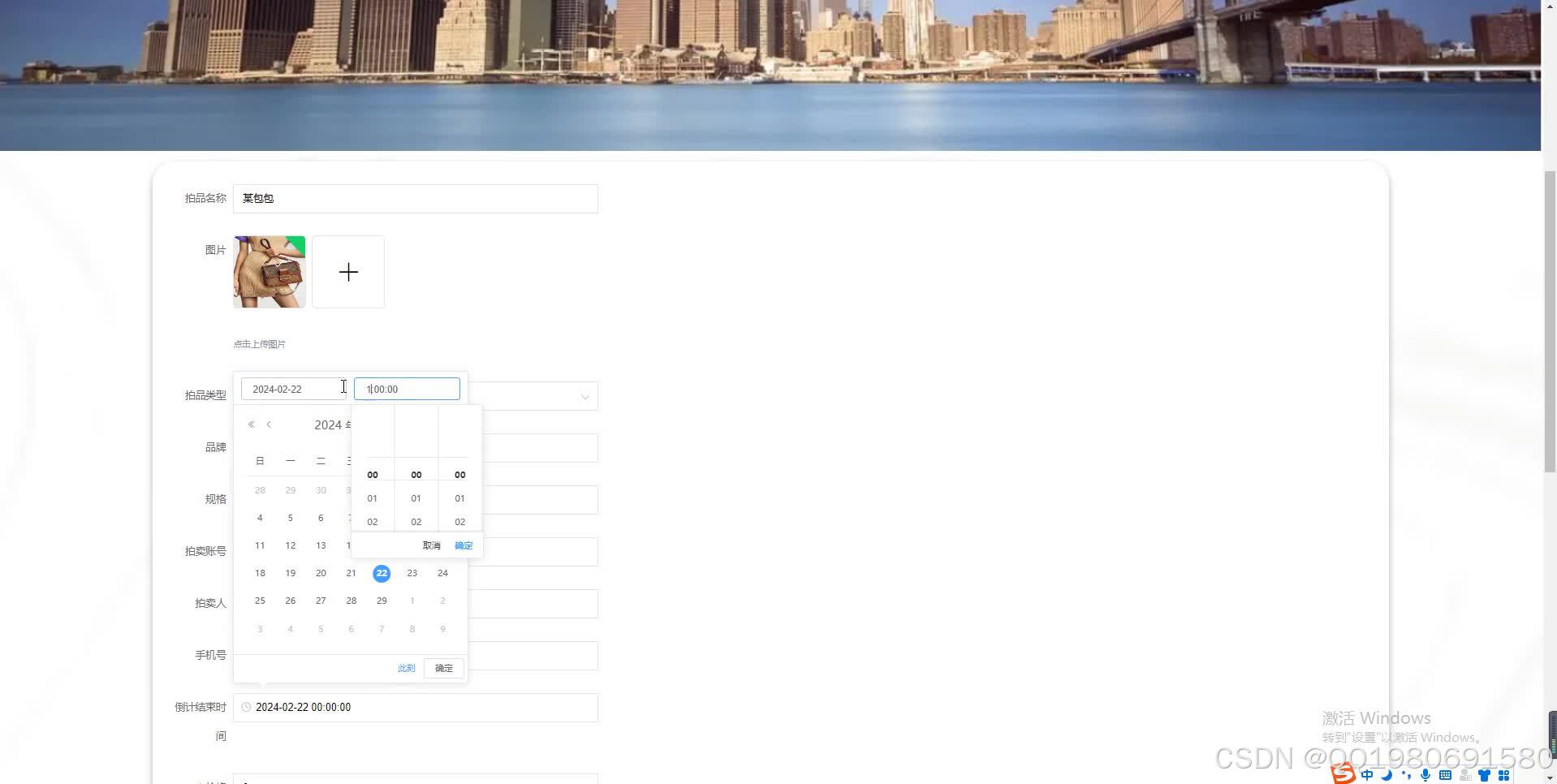
Task: Click the moon icon in IME bar
Action: point(1387,775)
